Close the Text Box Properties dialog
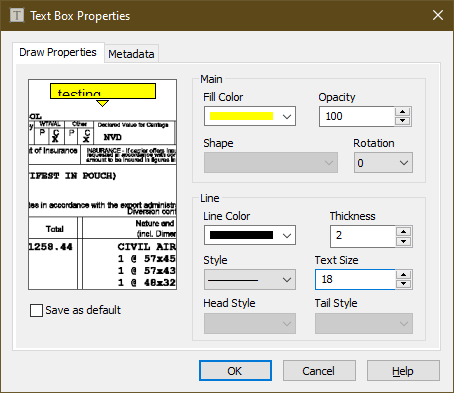The height and width of the screenshot is (393, 454). click(x=438, y=15)
